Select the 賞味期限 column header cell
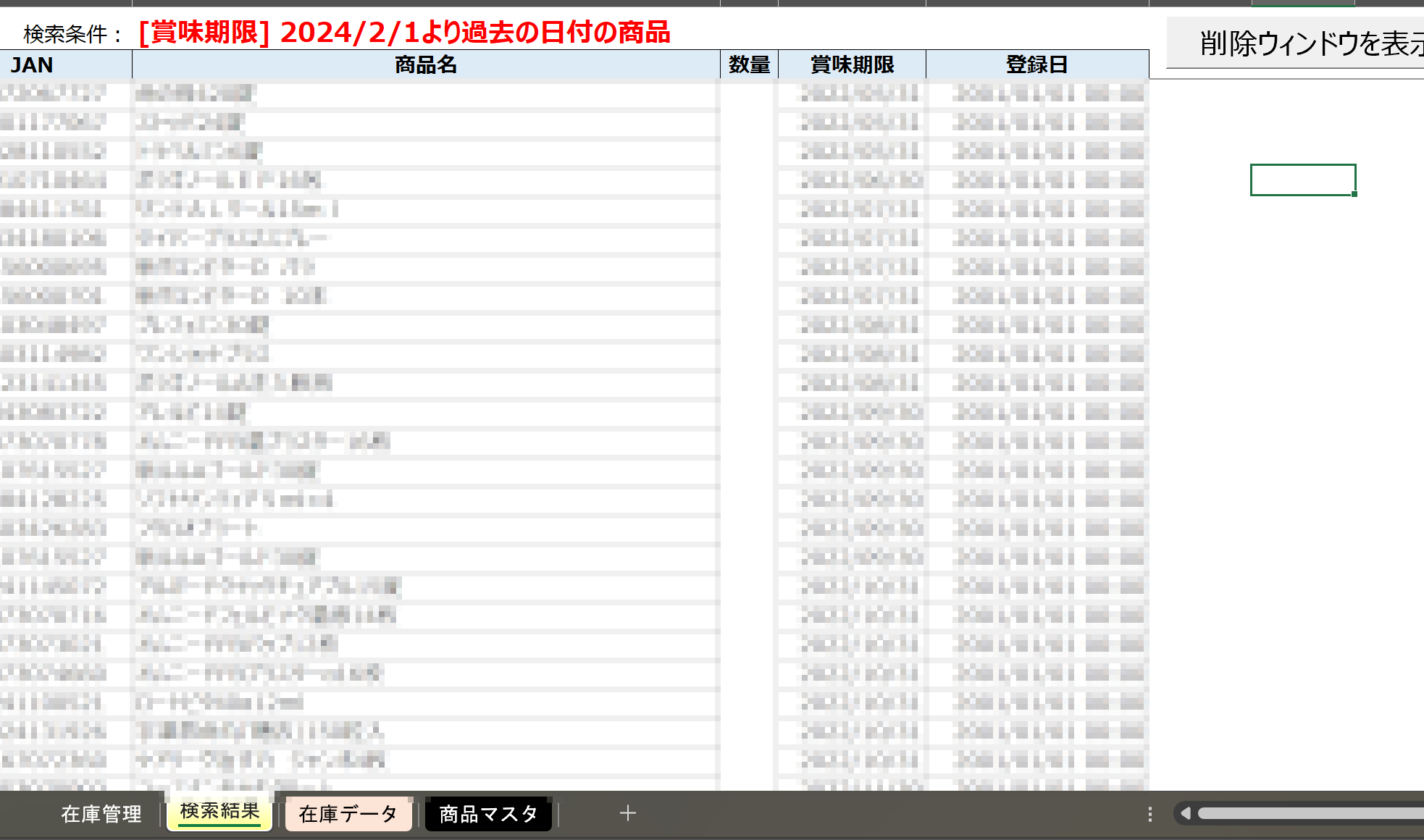 click(853, 64)
